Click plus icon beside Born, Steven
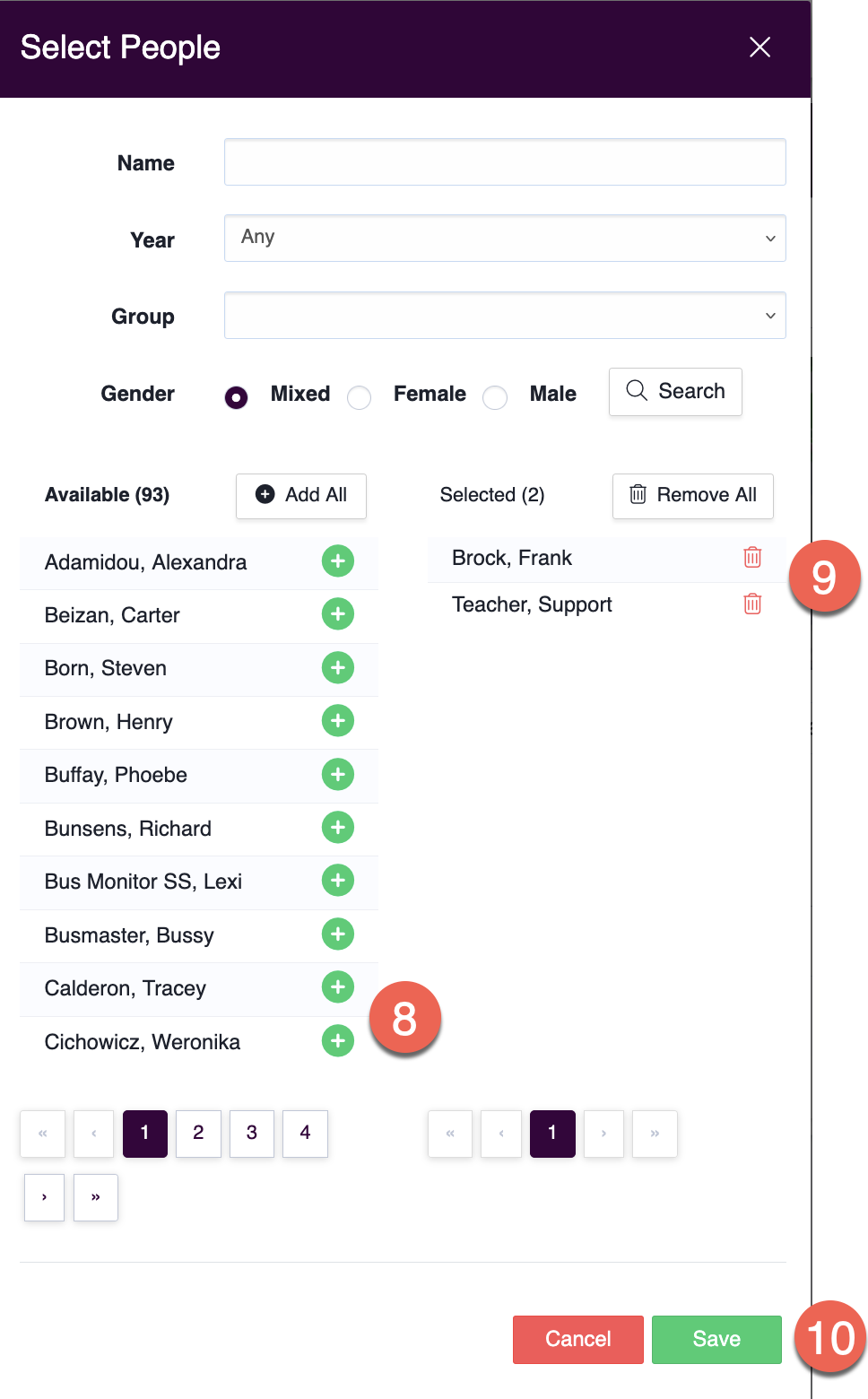 click(x=338, y=667)
